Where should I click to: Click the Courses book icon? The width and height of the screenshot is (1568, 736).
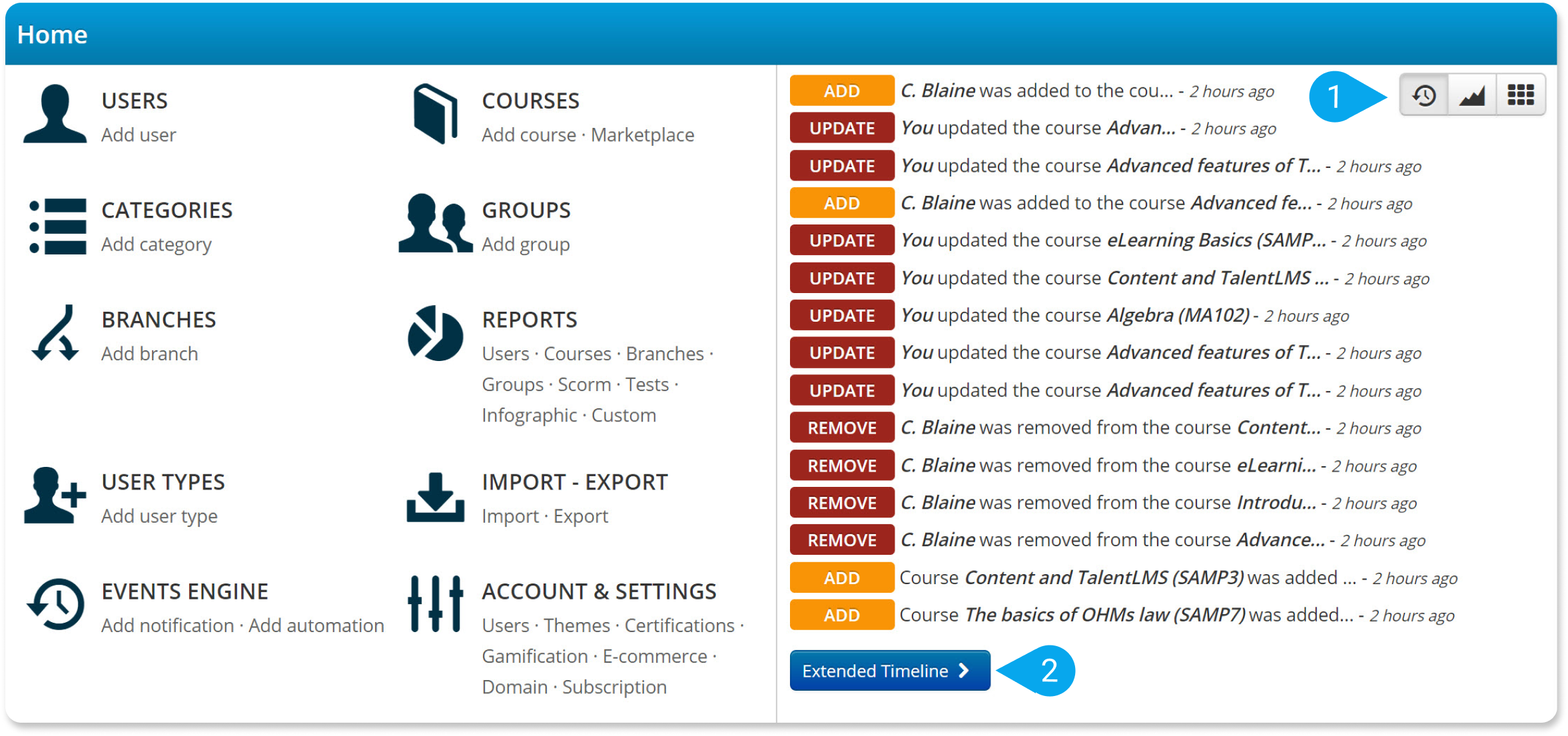click(435, 114)
